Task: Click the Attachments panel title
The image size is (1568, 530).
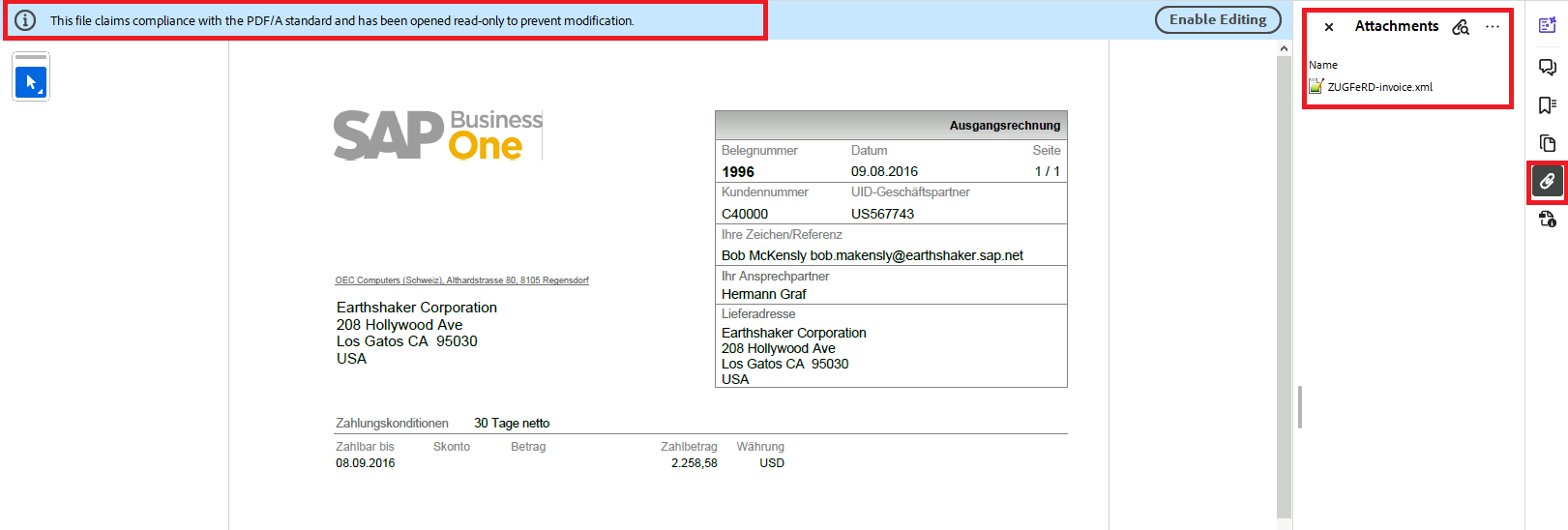Action: coord(1396,26)
